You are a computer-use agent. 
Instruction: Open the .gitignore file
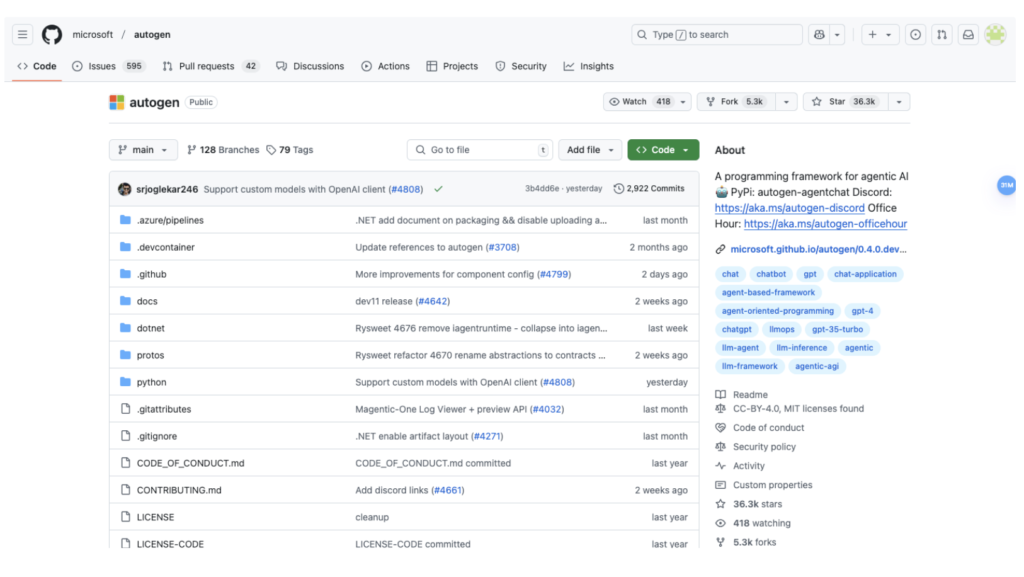pos(157,436)
